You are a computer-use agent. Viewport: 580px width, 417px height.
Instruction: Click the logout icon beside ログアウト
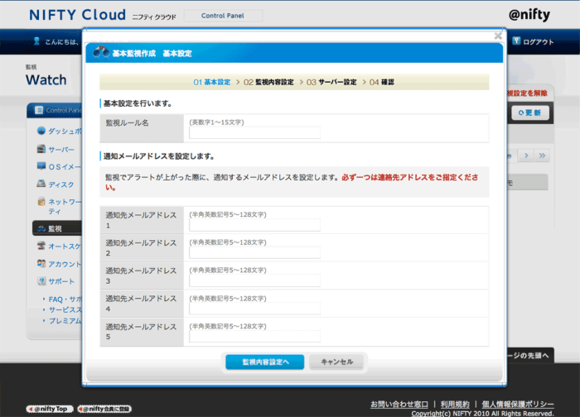[x=516, y=41]
